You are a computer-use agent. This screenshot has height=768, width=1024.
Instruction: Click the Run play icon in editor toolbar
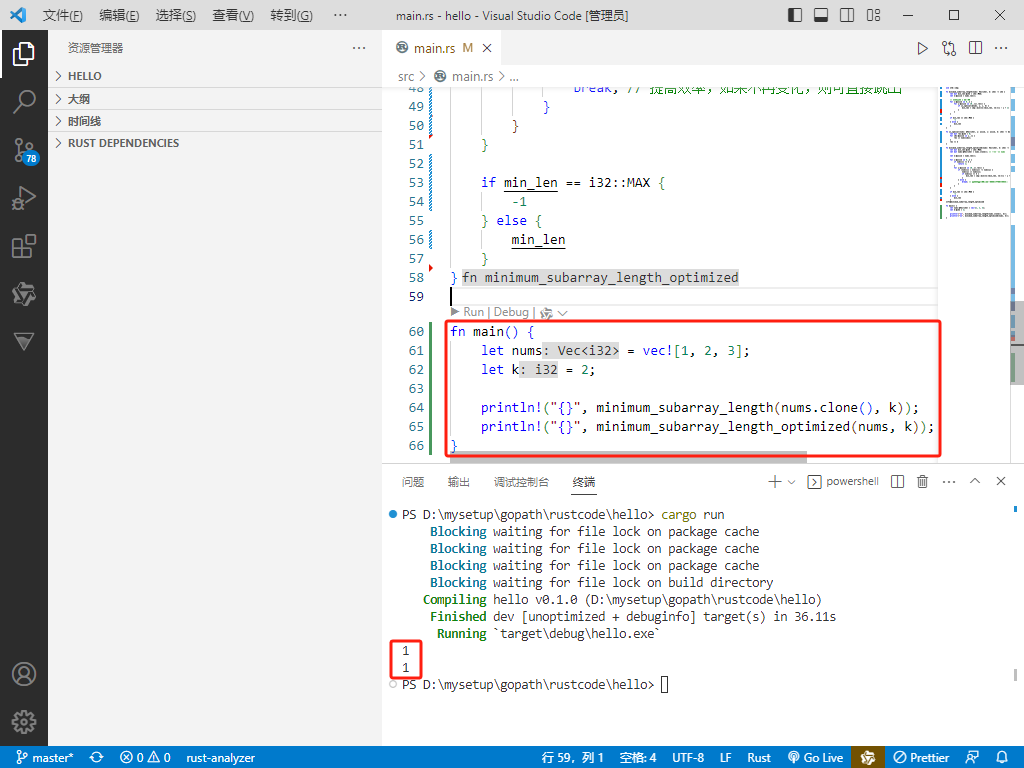[922, 48]
